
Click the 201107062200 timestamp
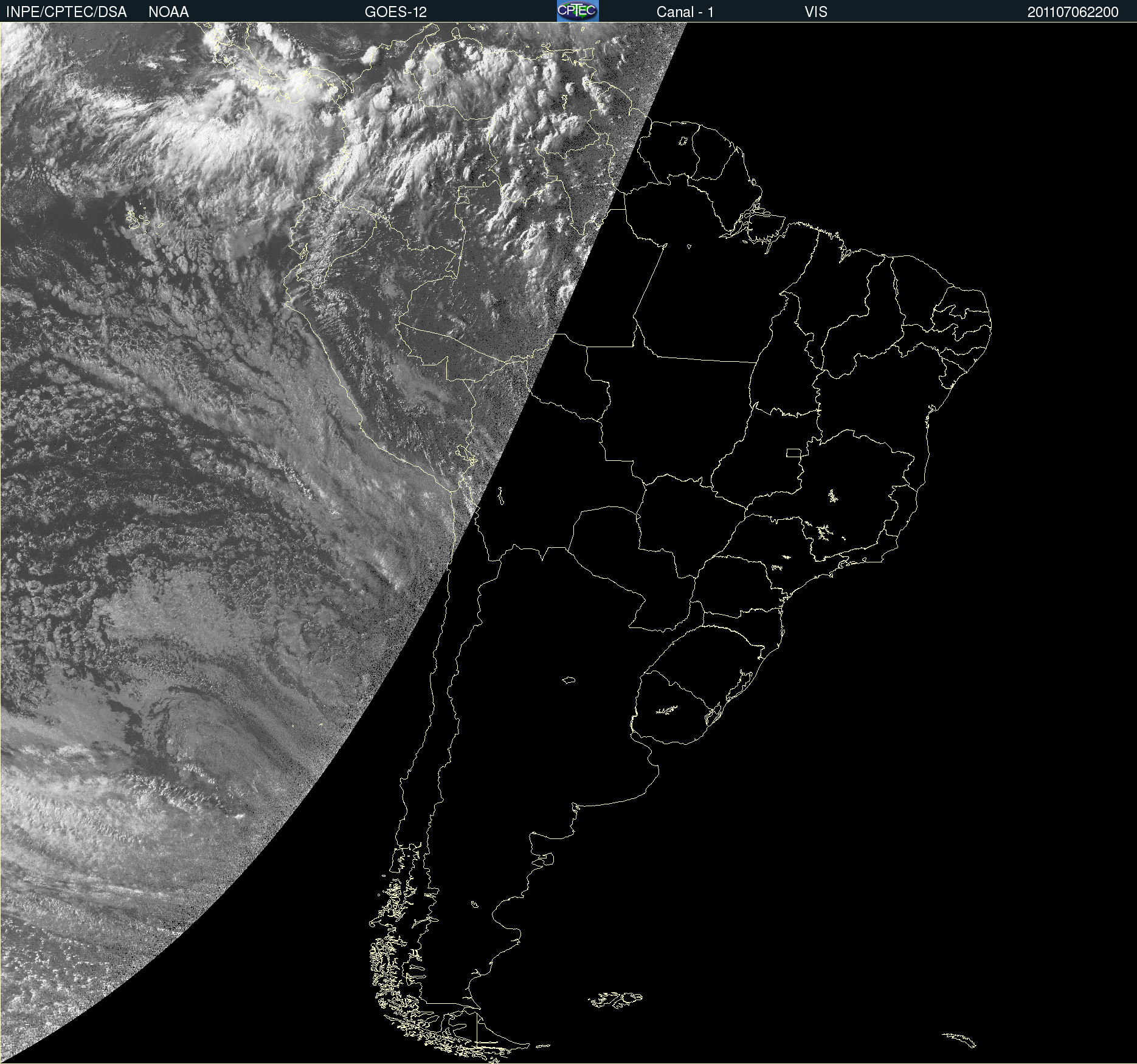pos(1073,12)
